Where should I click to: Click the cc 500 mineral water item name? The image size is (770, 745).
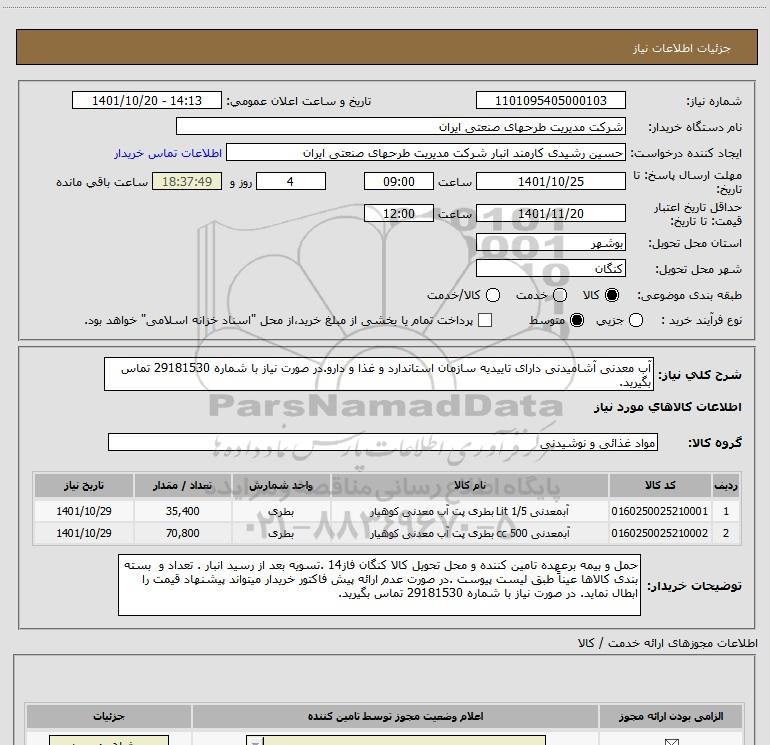click(x=469, y=533)
